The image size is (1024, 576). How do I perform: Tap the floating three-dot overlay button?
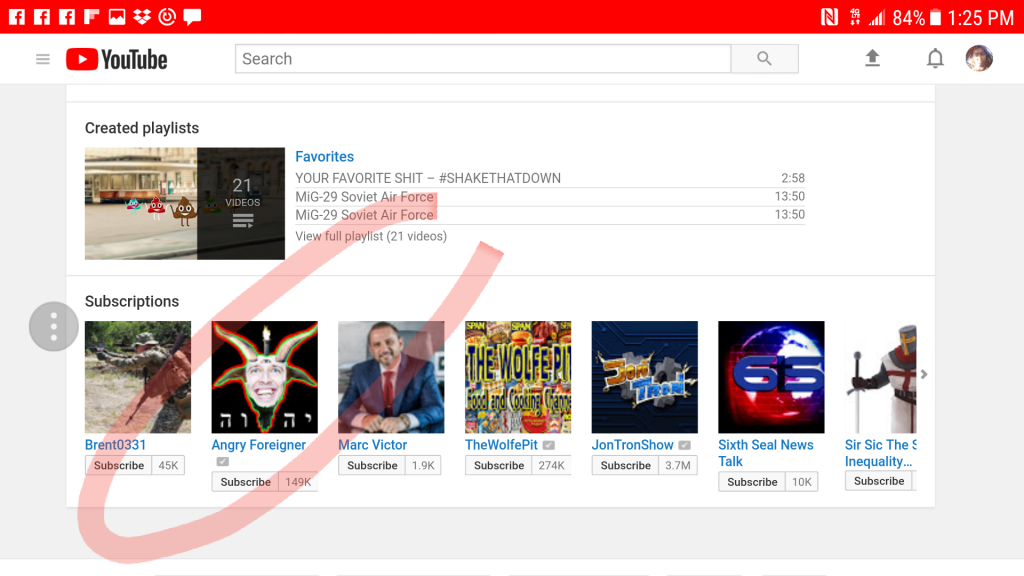54,327
